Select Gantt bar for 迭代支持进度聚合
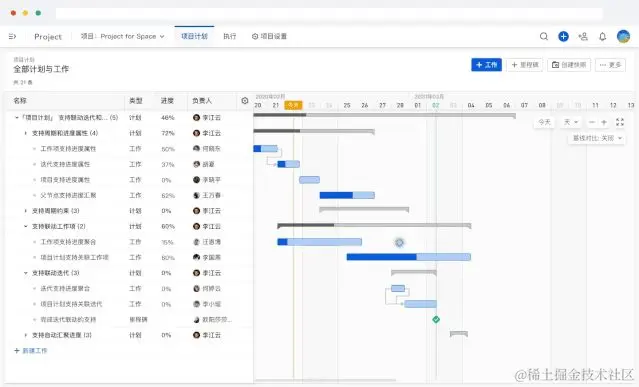 tap(398, 288)
